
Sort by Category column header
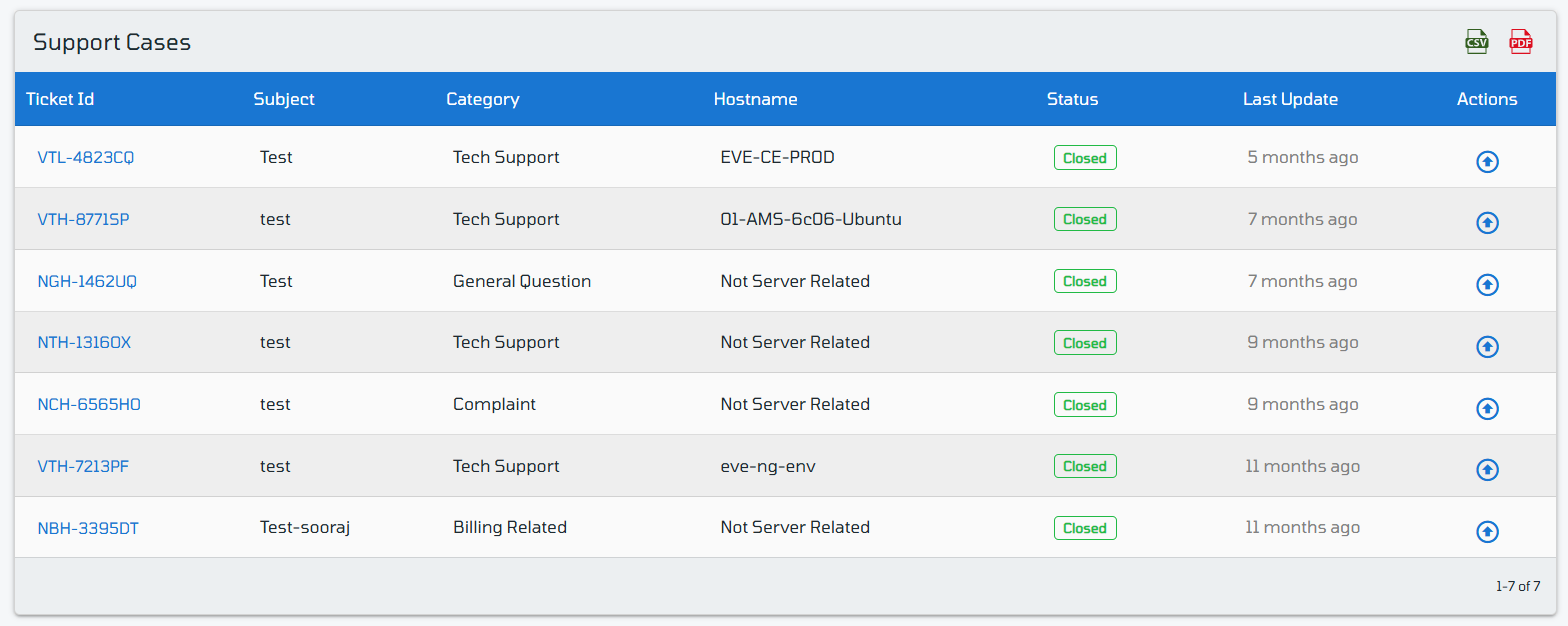pos(483,99)
